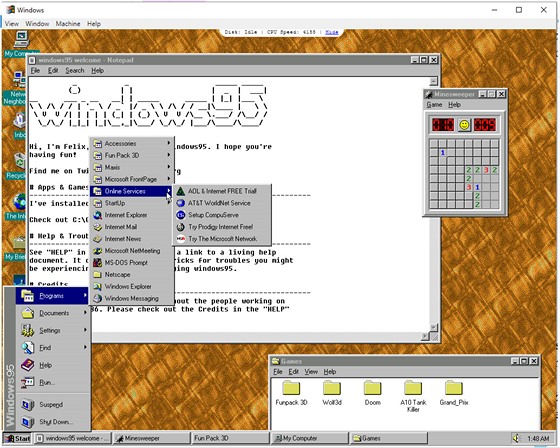Expand the Fun Pack 3D submenu
The width and height of the screenshot is (560, 448).
[x=132, y=155]
